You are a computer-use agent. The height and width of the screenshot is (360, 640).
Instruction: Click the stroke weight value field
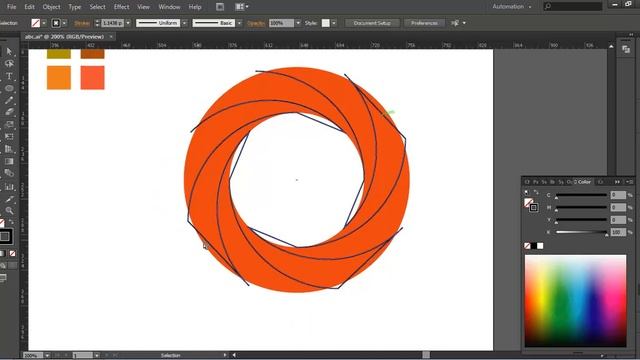112,23
